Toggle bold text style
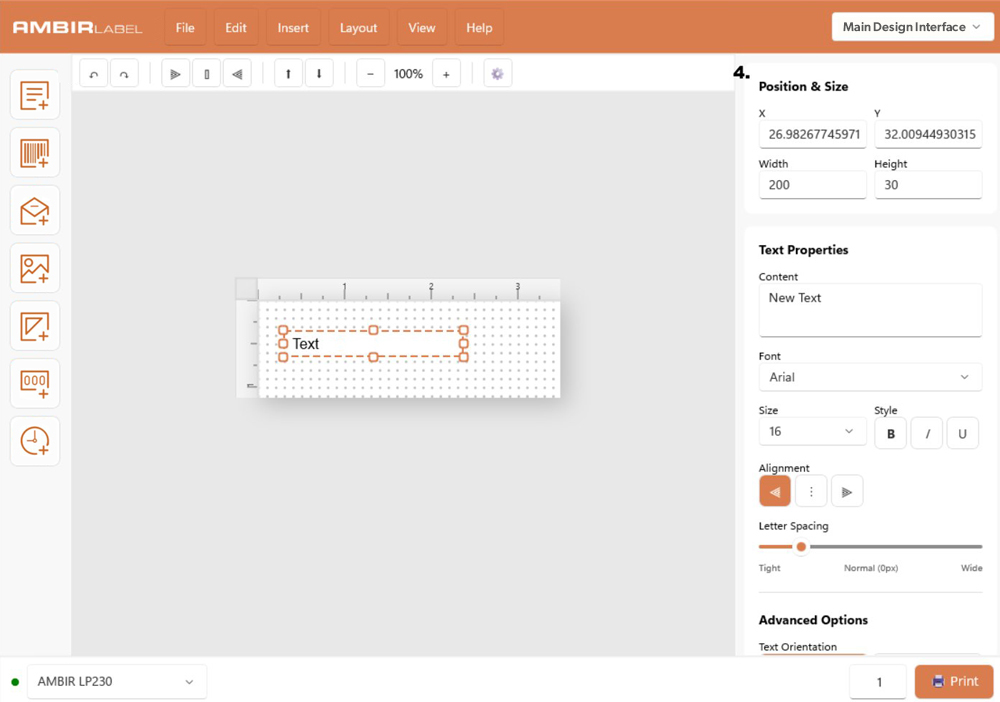This screenshot has width=1000, height=702. (891, 434)
